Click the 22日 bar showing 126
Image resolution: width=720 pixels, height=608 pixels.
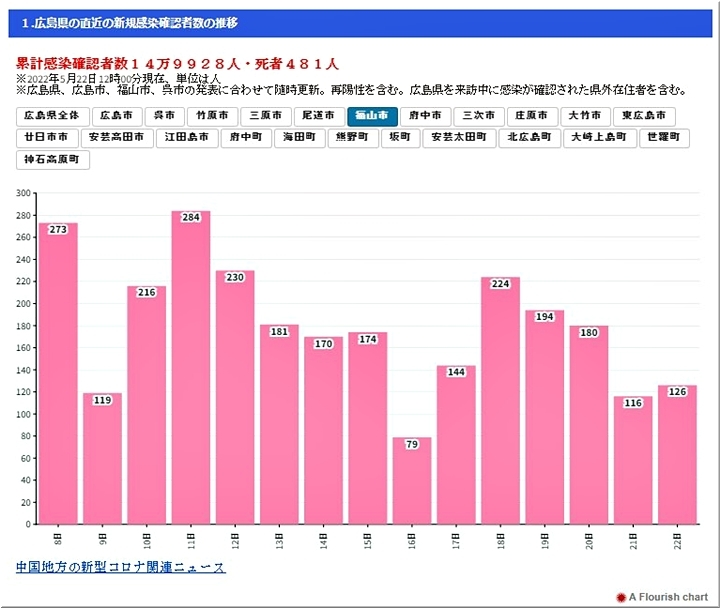click(677, 455)
